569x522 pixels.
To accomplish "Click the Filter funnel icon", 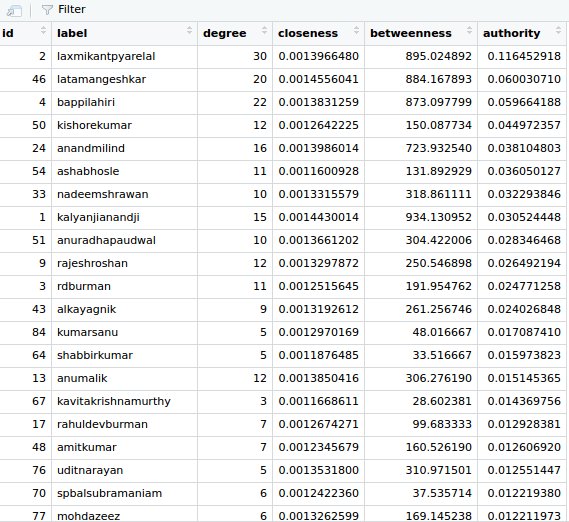I will click(47, 10).
